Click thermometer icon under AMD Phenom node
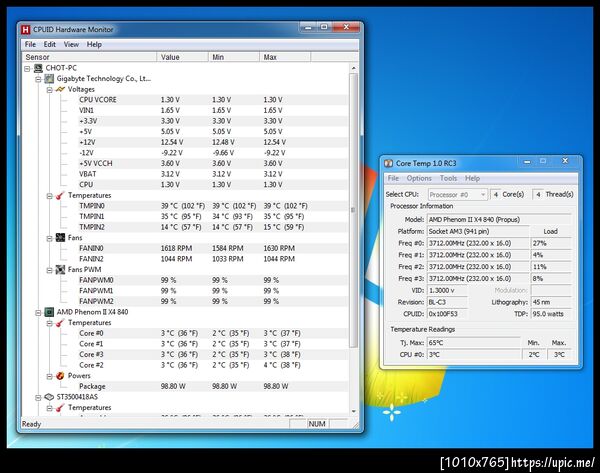The width and height of the screenshot is (600, 473). pos(60,323)
